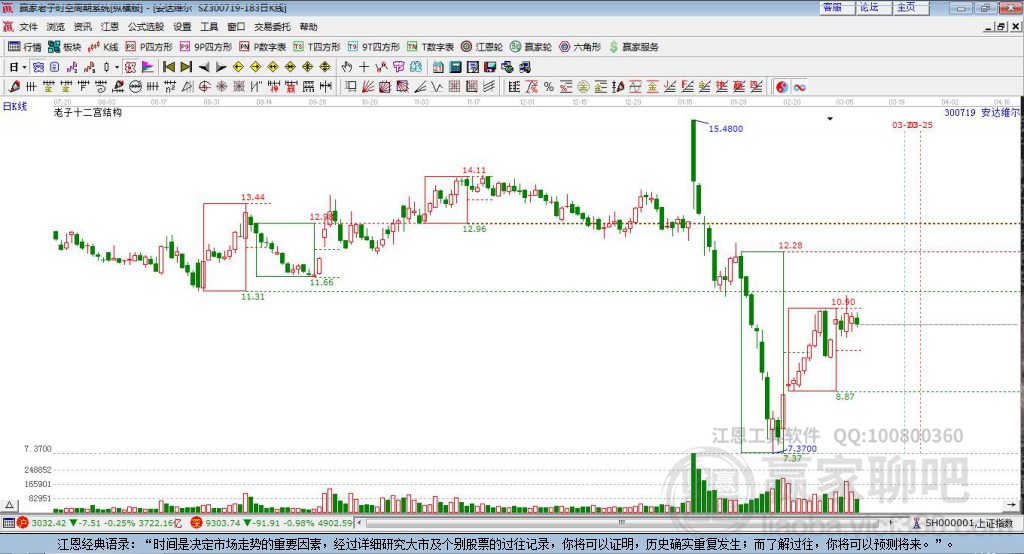Click the orange 深 Shenzhen index icon
The image size is (1024, 554).
point(197,523)
